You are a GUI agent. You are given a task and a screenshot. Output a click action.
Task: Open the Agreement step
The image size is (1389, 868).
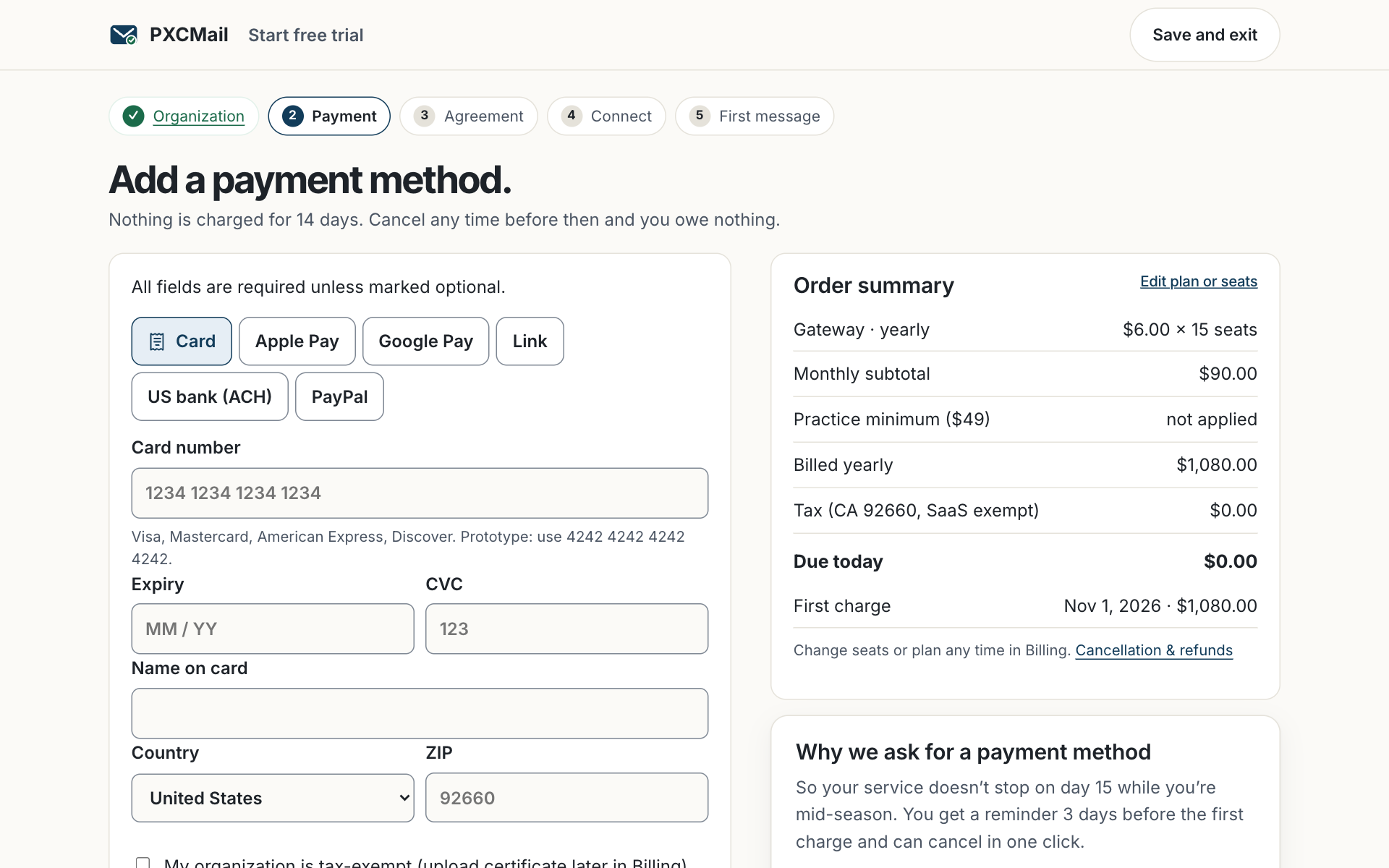[469, 116]
